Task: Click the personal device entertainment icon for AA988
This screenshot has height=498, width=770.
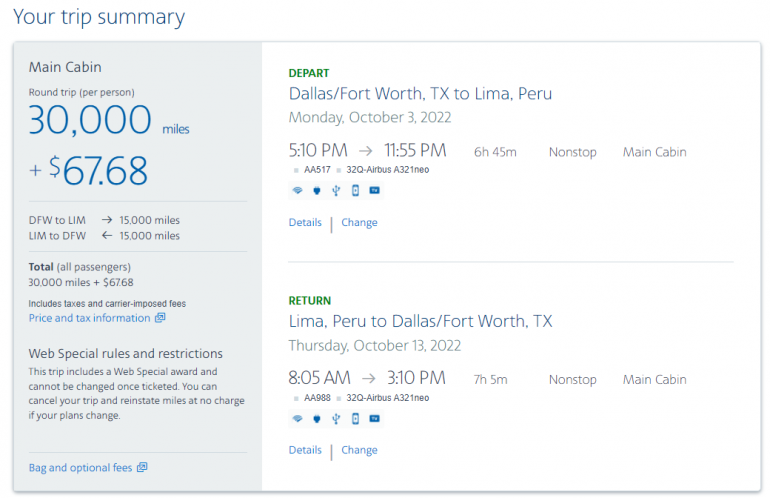Action: coord(354,418)
